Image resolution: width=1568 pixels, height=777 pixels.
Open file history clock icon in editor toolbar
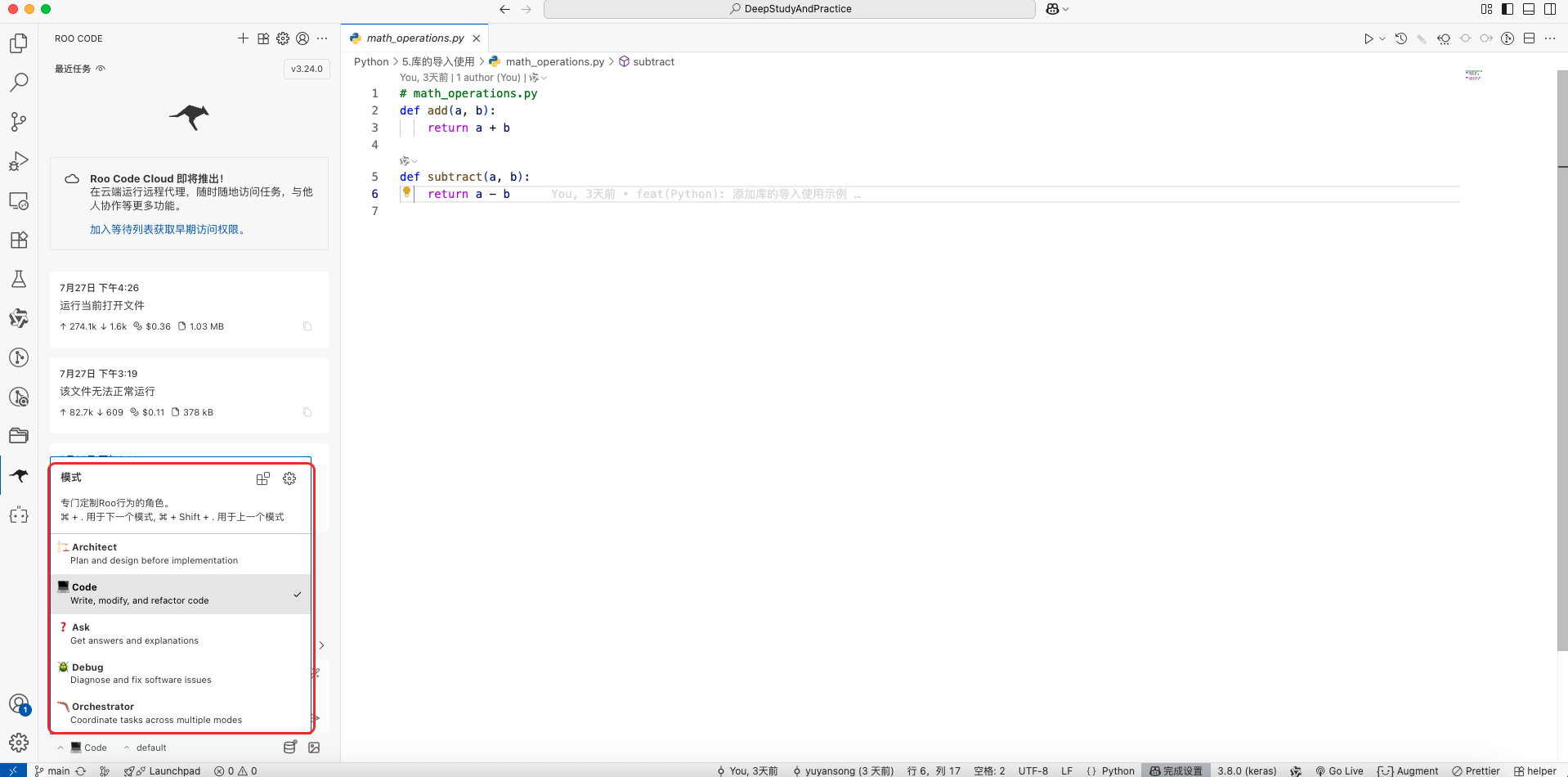pyautogui.click(x=1401, y=38)
